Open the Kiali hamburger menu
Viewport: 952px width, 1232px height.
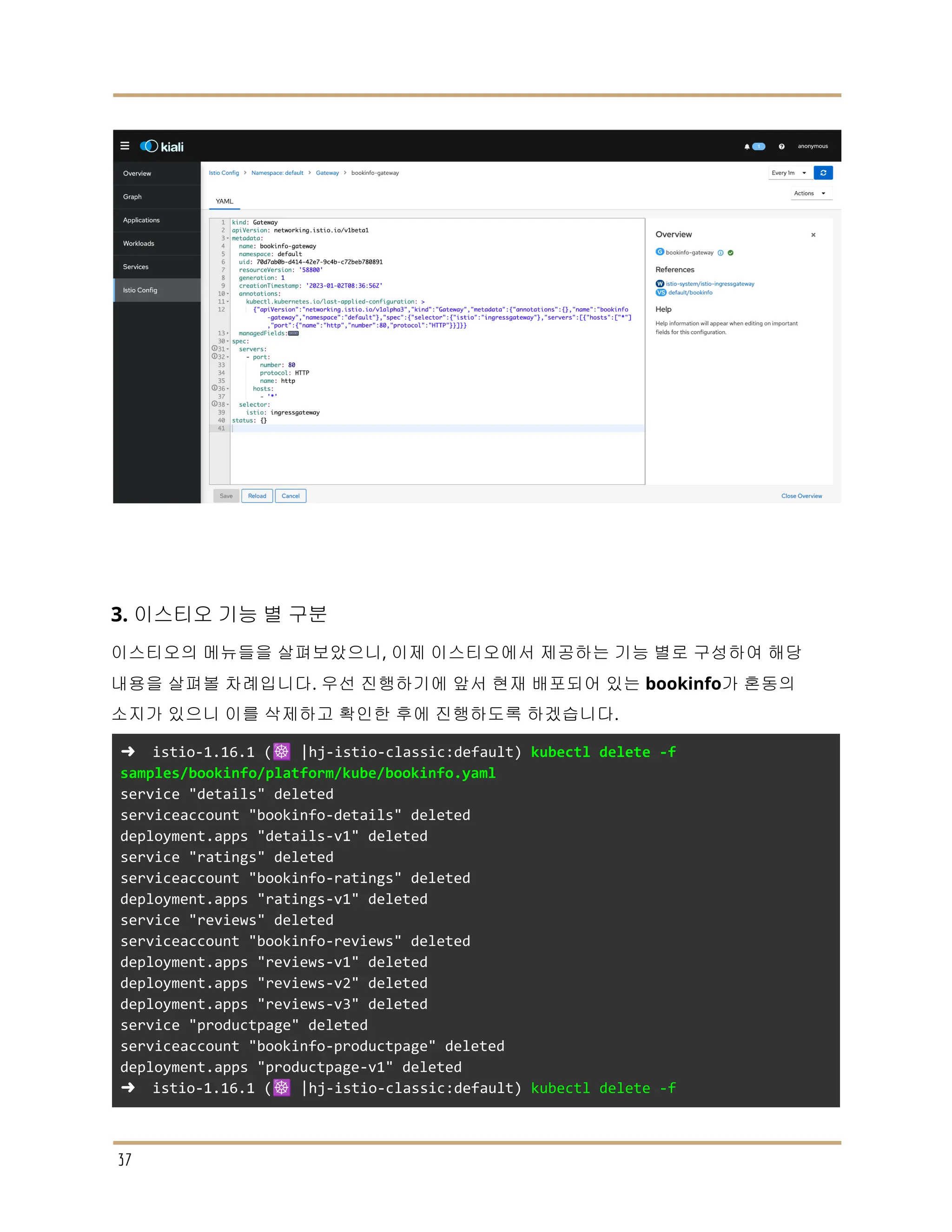[x=125, y=146]
